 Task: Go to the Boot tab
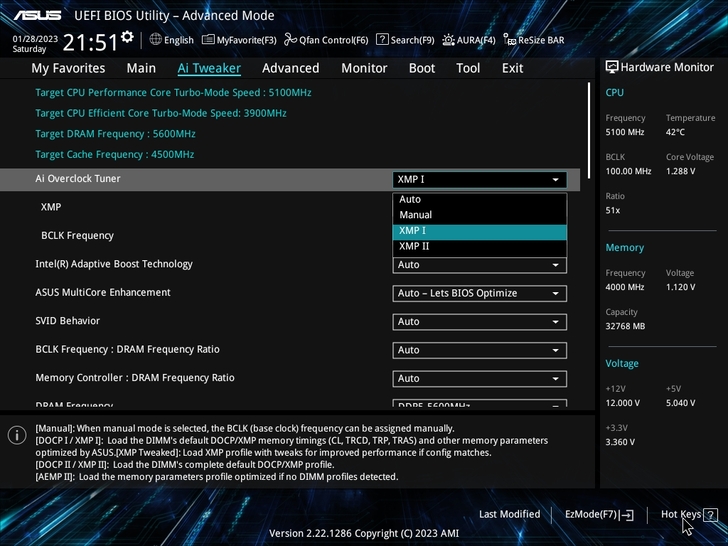(422, 68)
